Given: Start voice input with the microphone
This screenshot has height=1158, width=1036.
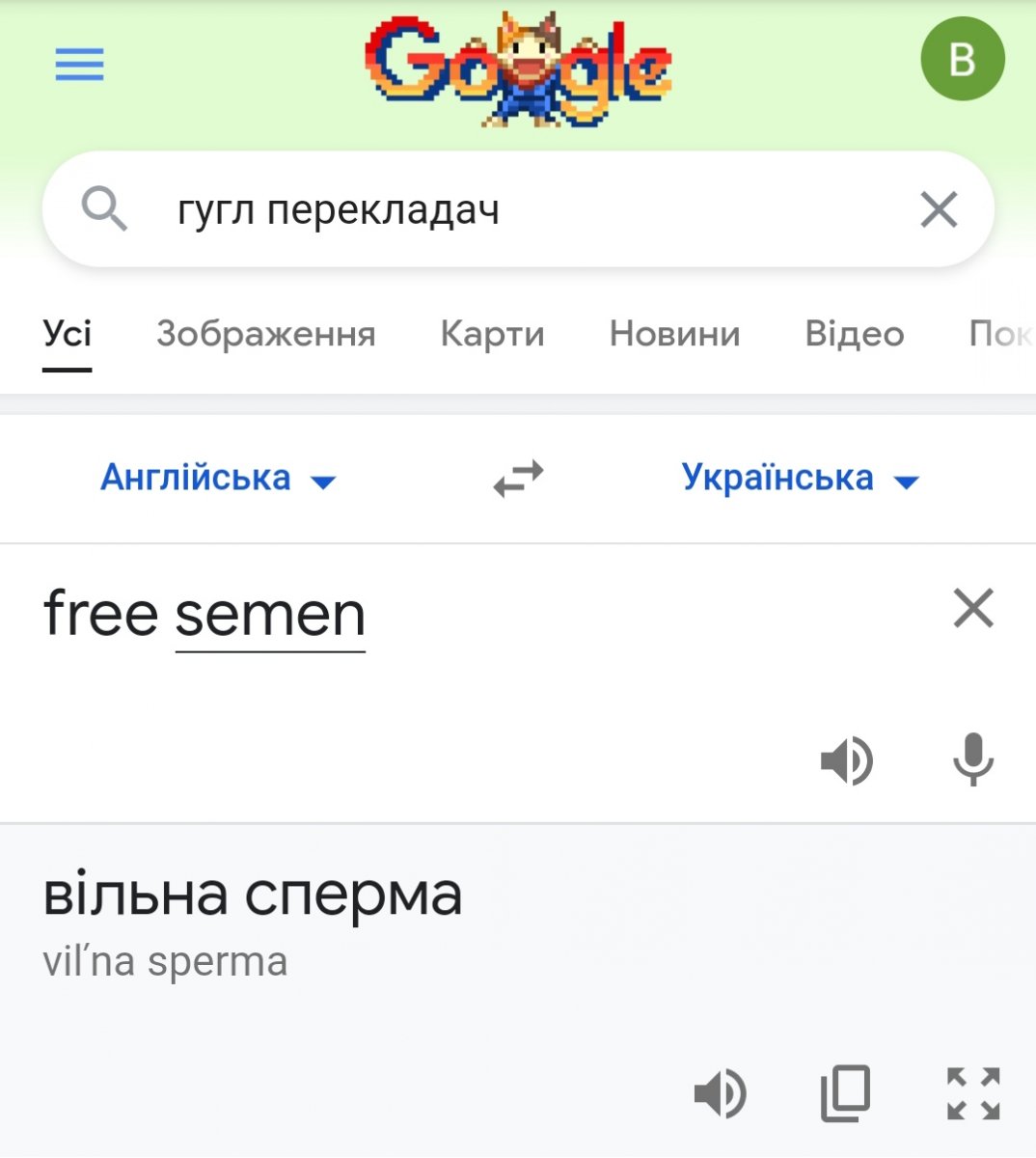Looking at the screenshot, I should click(973, 759).
